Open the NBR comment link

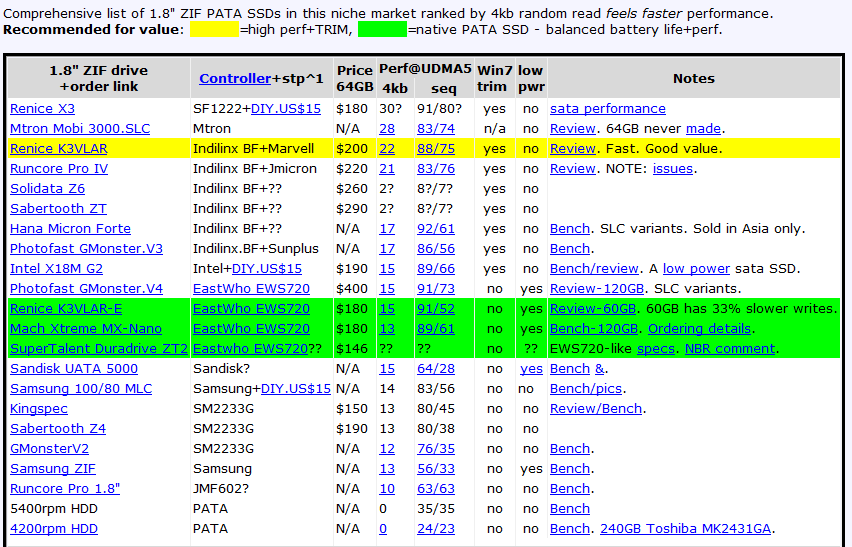(730, 349)
